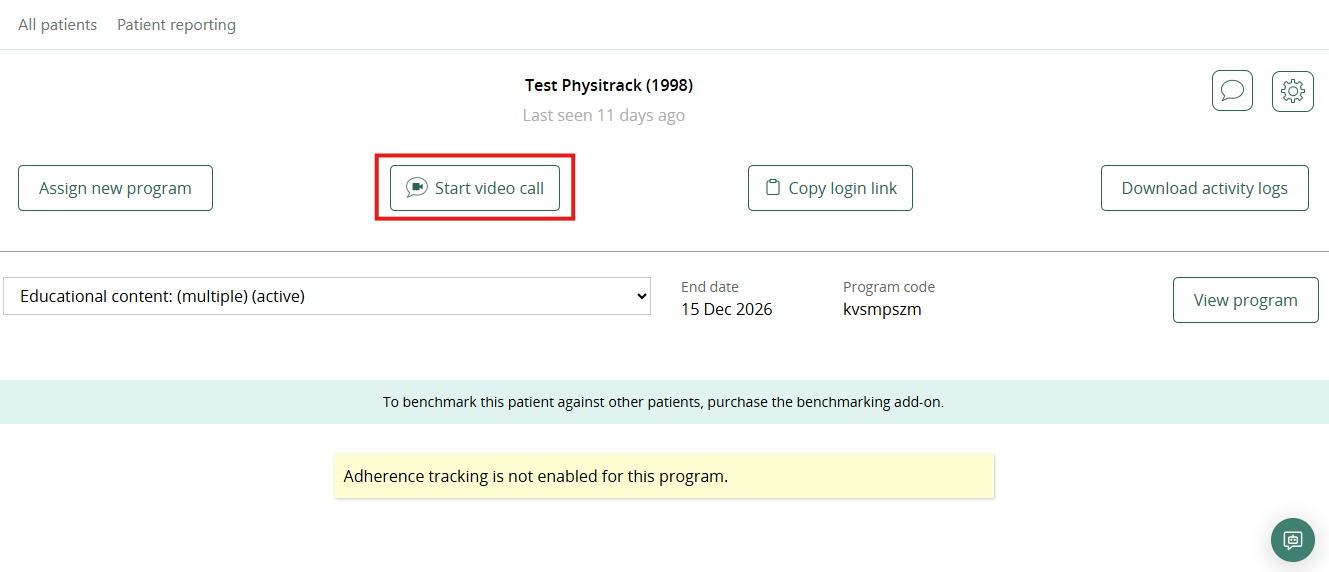1329x572 pixels.
Task: Open the View program button
Action: (1246, 300)
